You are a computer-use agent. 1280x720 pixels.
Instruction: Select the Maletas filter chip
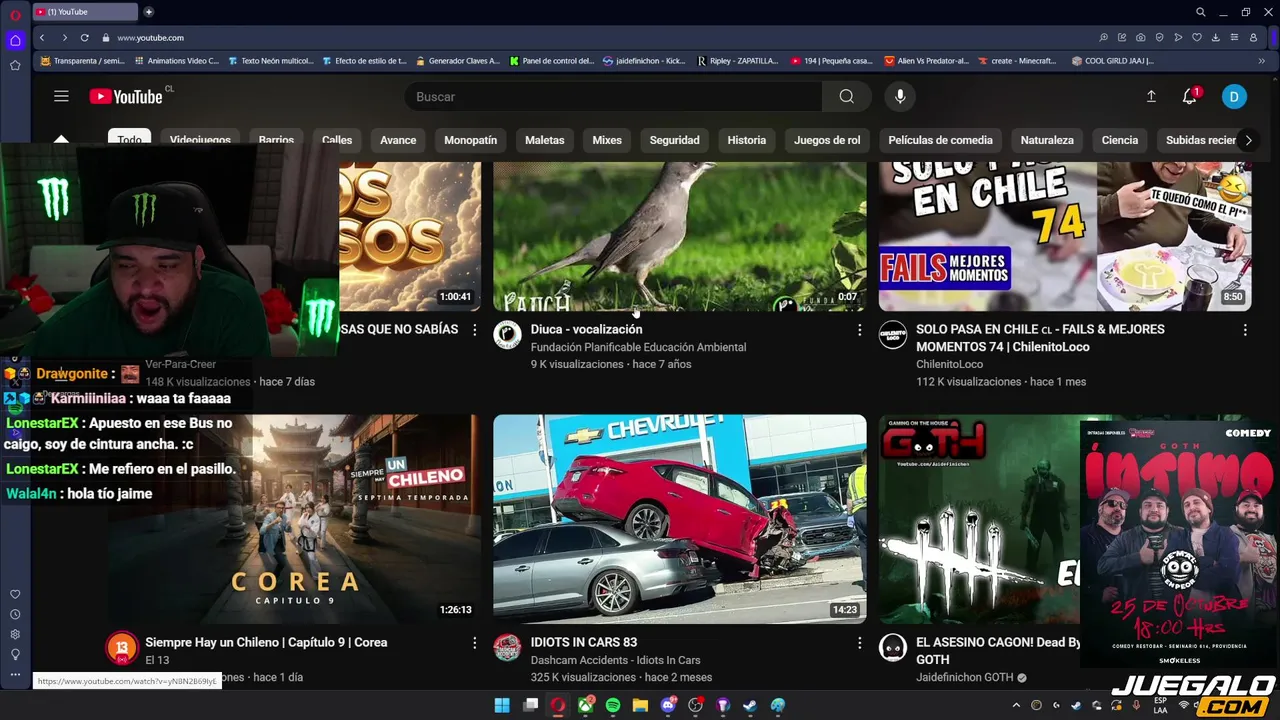545,140
